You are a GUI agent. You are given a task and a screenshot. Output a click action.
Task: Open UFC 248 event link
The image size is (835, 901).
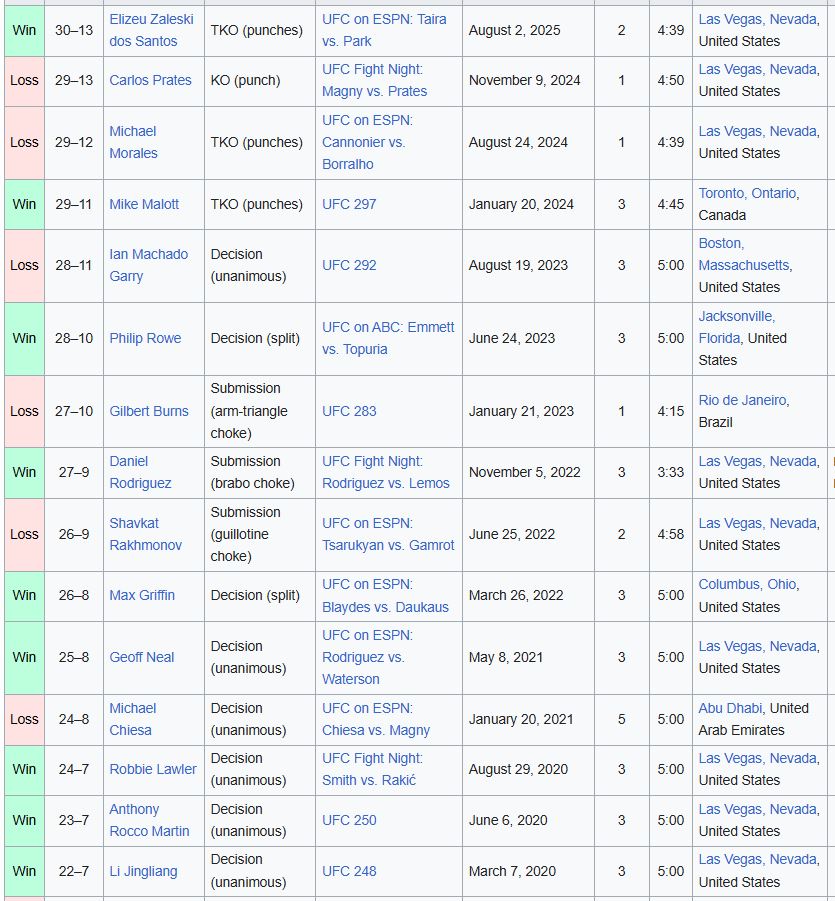(x=349, y=871)
